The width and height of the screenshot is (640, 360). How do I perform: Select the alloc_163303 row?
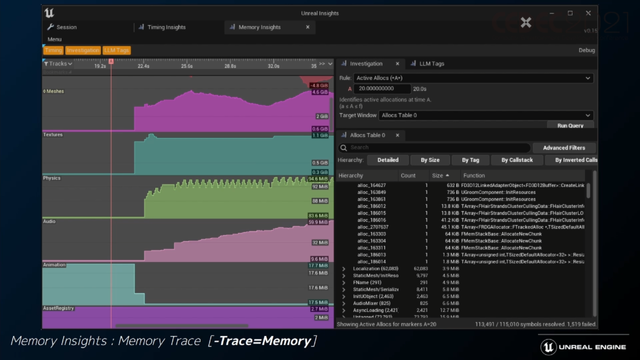[x=461, y=234]
